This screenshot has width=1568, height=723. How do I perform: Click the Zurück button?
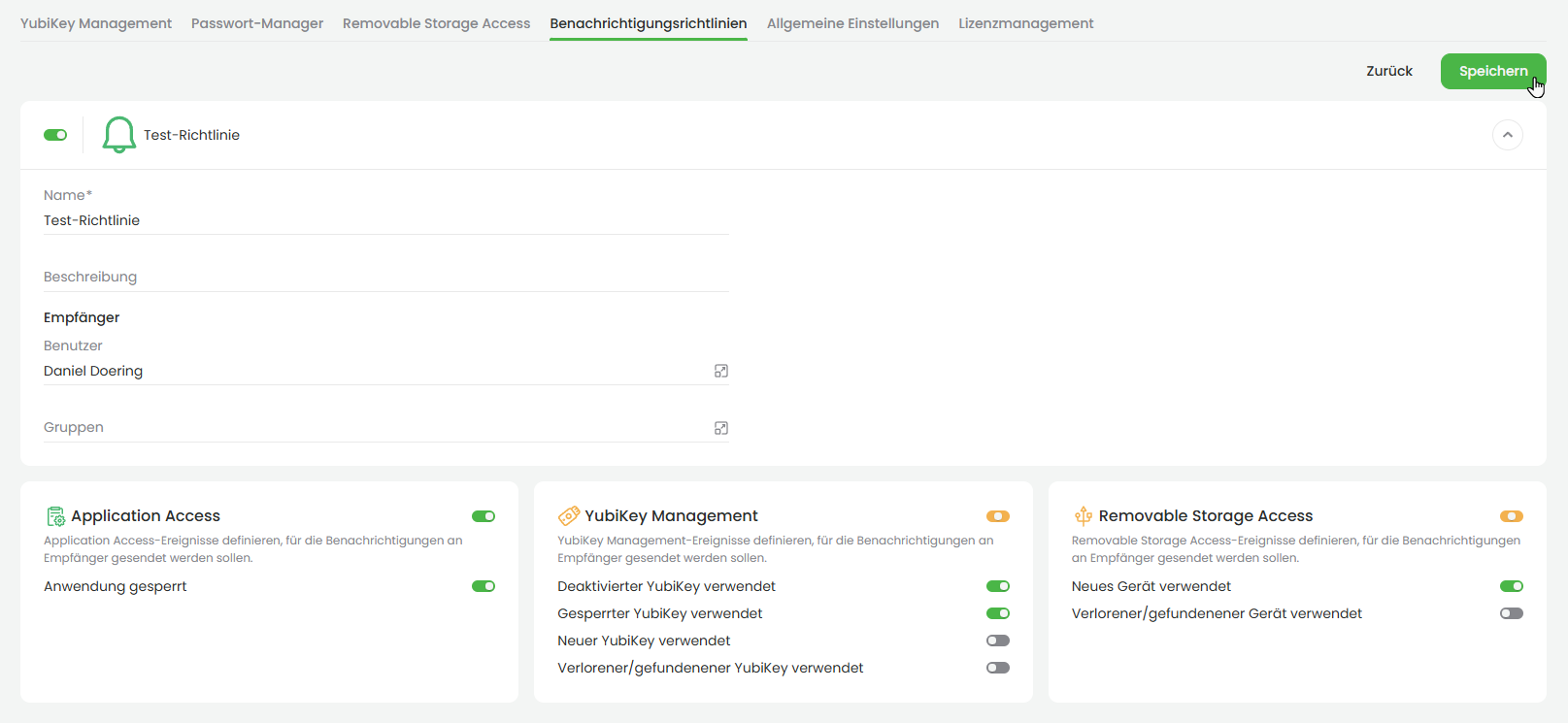pos(1388,71)
